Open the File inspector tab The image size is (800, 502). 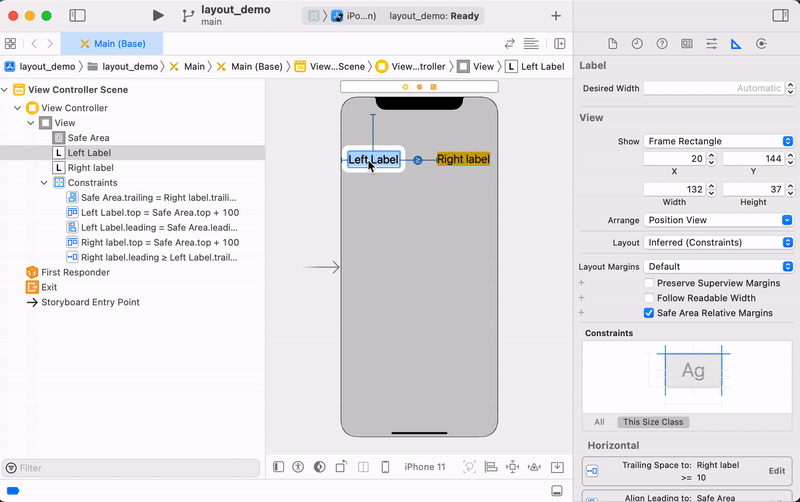pos(613,44)
